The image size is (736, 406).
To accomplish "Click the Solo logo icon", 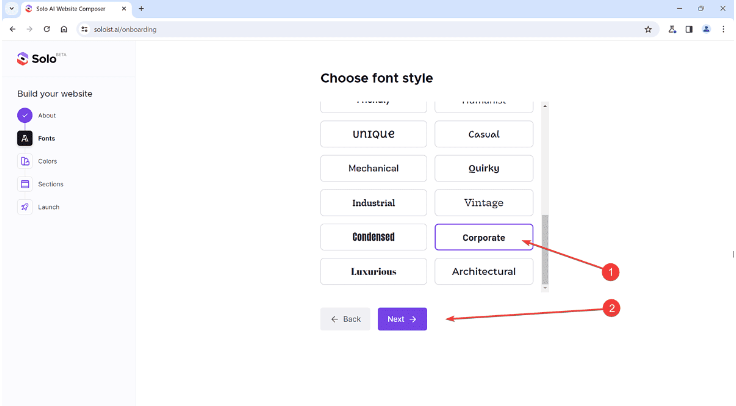I will click(x=23, y=59).
